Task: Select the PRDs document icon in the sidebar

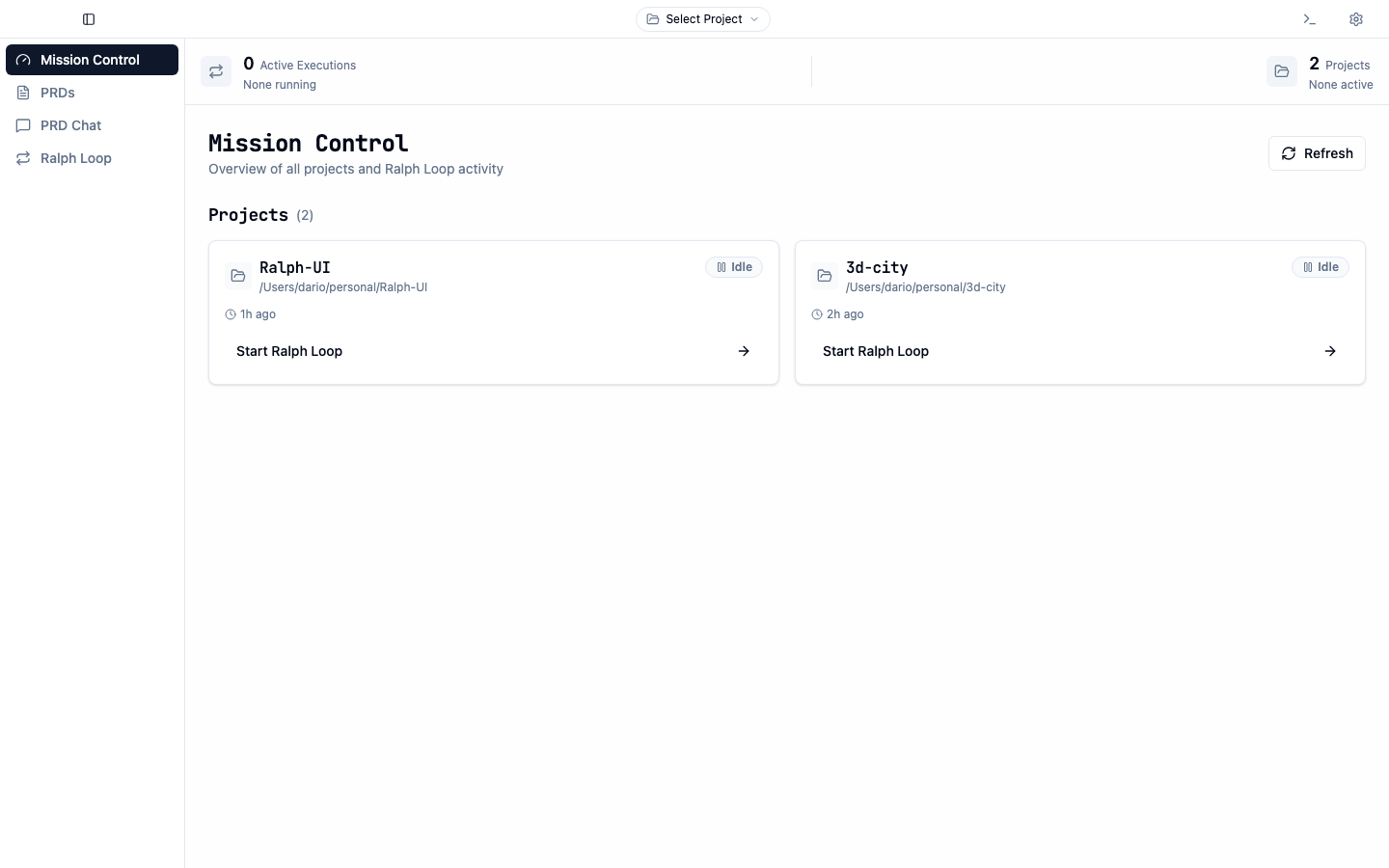Action: pos(23,93)
